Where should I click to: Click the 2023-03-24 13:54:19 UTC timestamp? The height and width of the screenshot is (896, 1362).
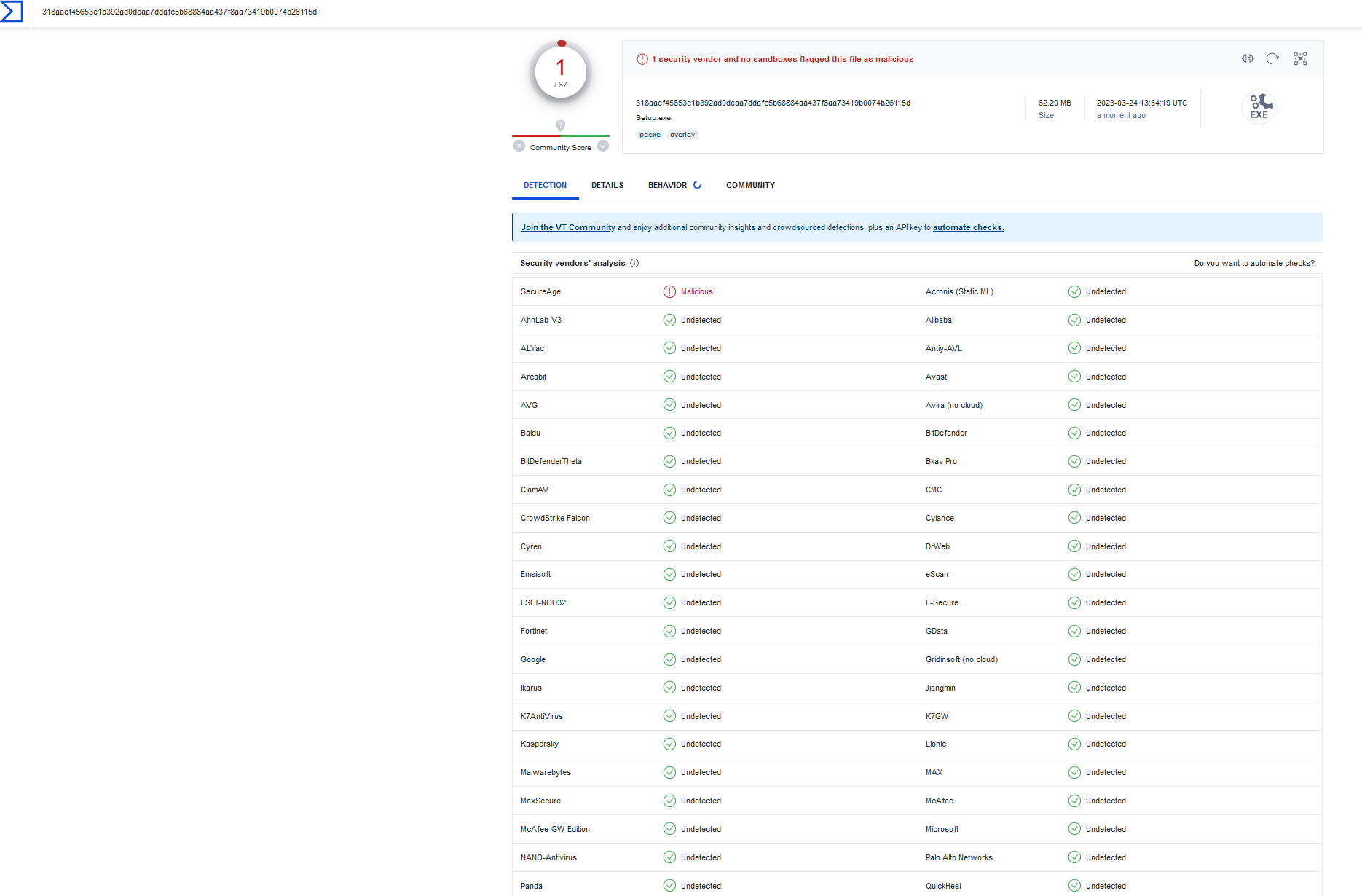tap(1142, 103)
